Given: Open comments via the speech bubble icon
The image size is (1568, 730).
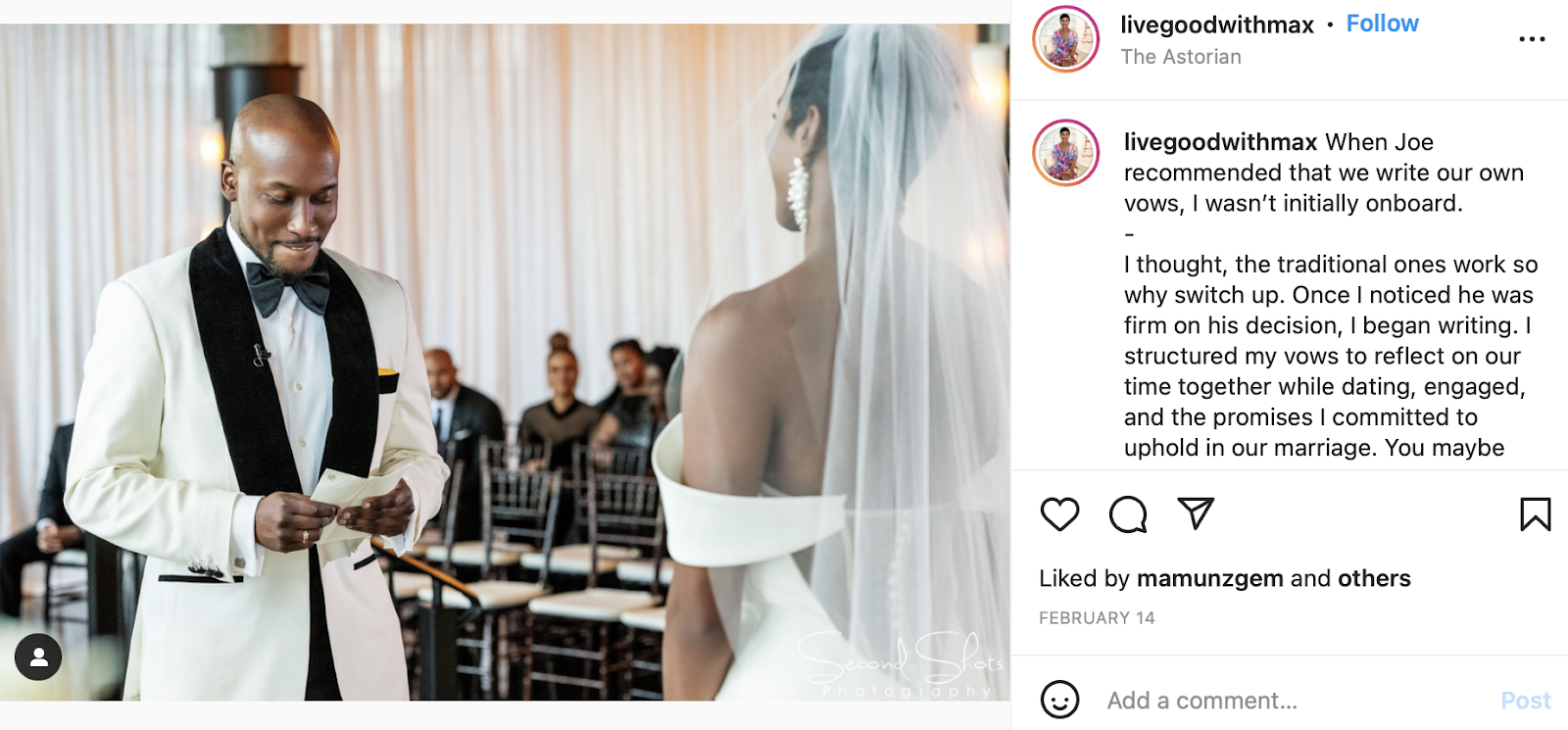Looking at the screenshot, I should (1128, 514).
